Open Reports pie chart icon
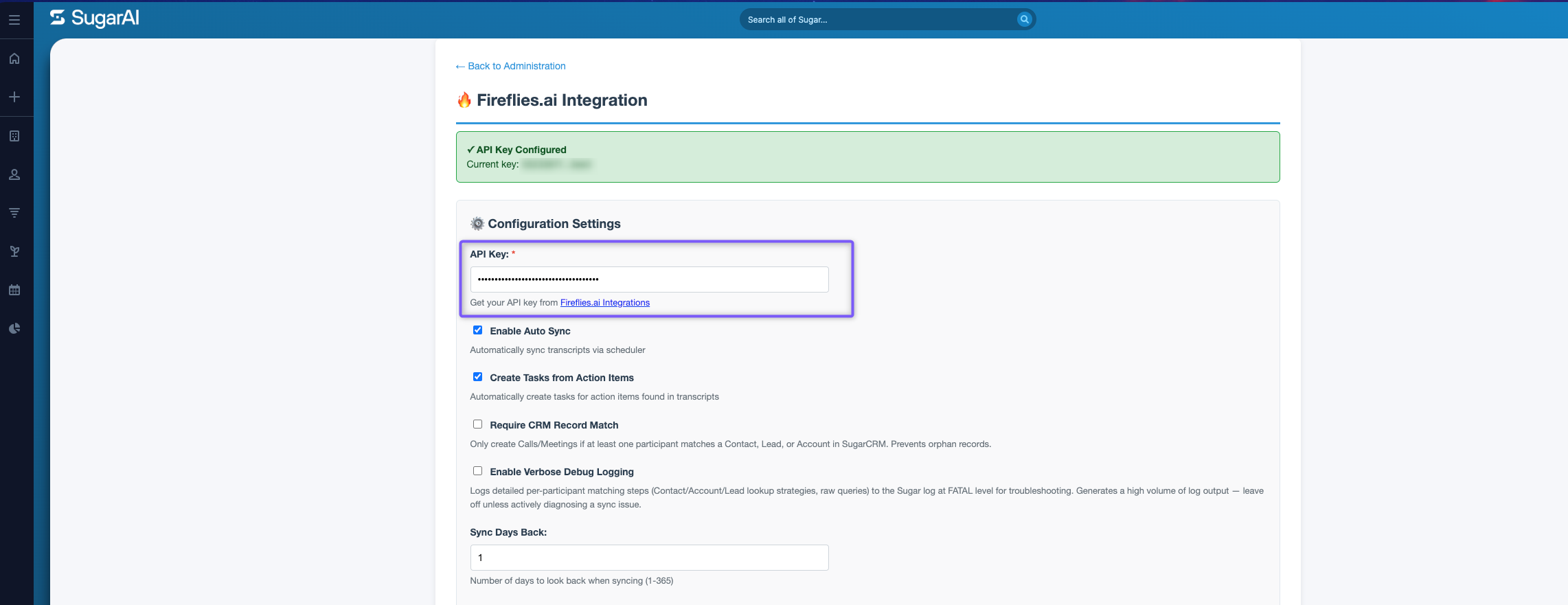The width and height of the screenshot is (1568, 605). click(14, 328)
